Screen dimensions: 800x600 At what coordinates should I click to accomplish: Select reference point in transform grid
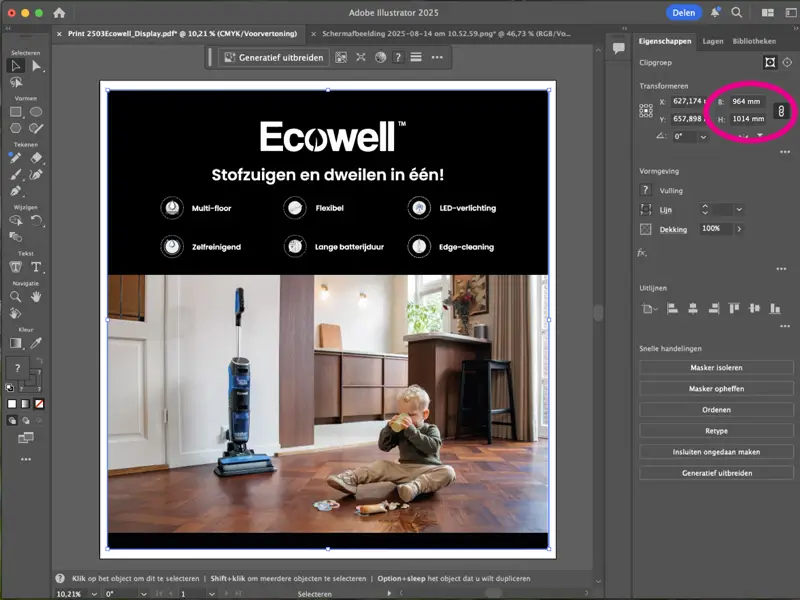coord(646,111)
